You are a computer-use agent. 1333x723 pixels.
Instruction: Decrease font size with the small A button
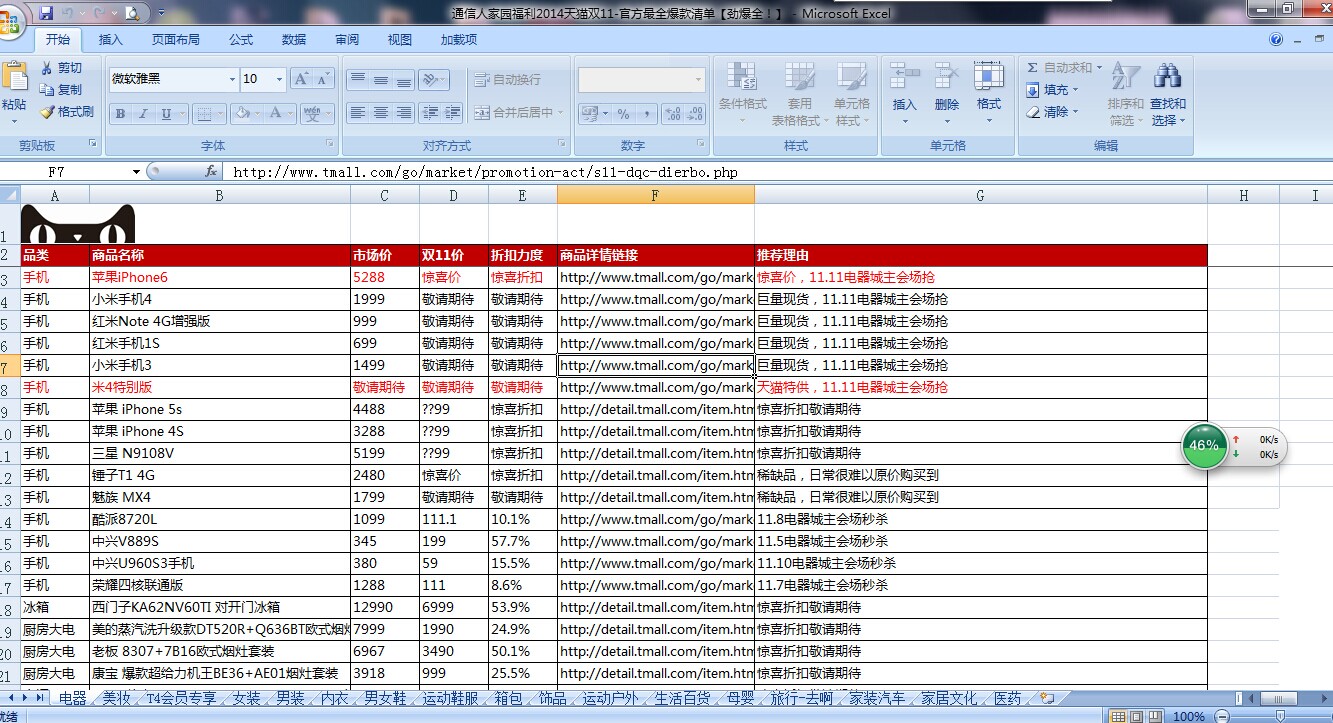coord(323,79)
